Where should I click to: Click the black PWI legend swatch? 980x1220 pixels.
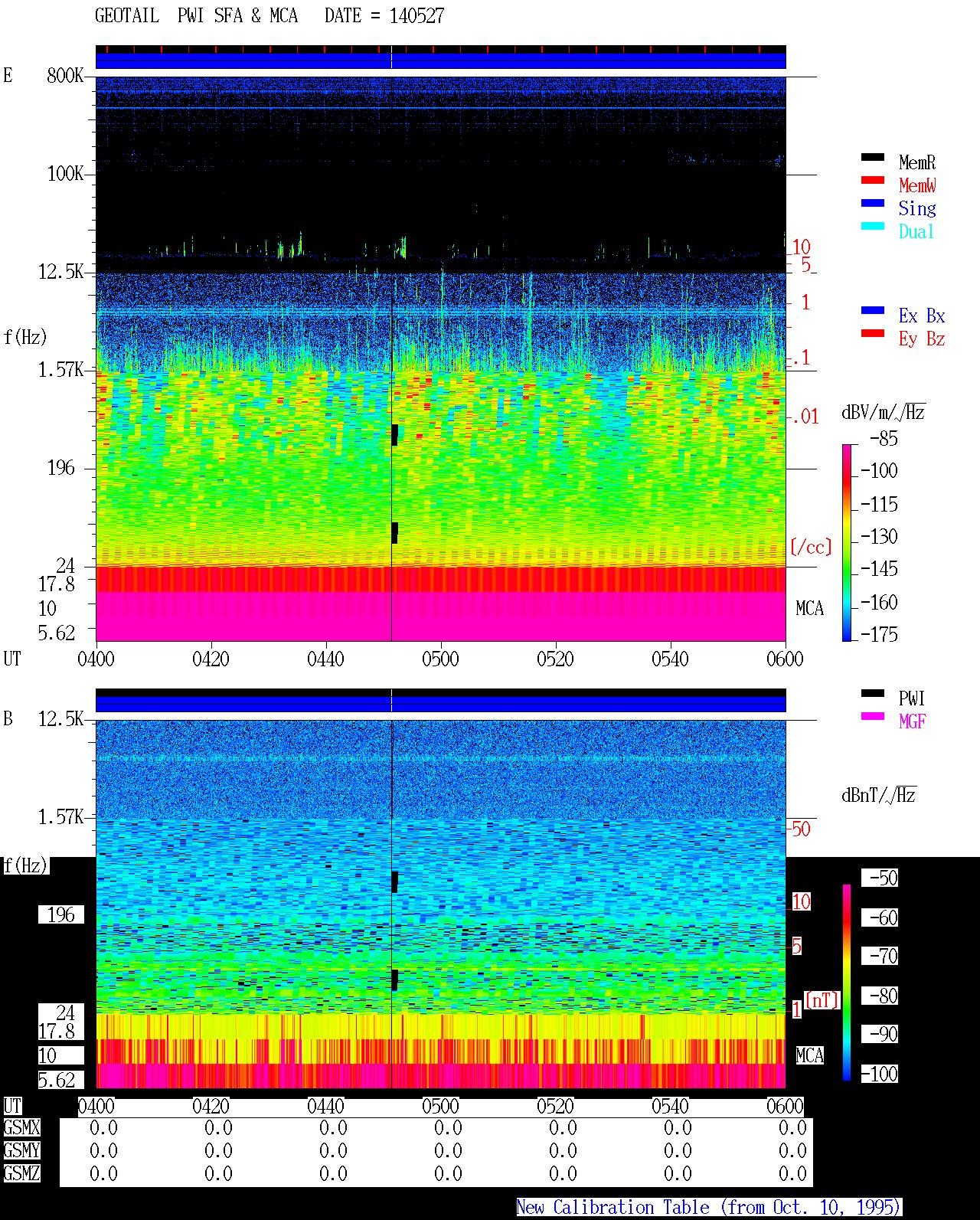pos(872,693)
